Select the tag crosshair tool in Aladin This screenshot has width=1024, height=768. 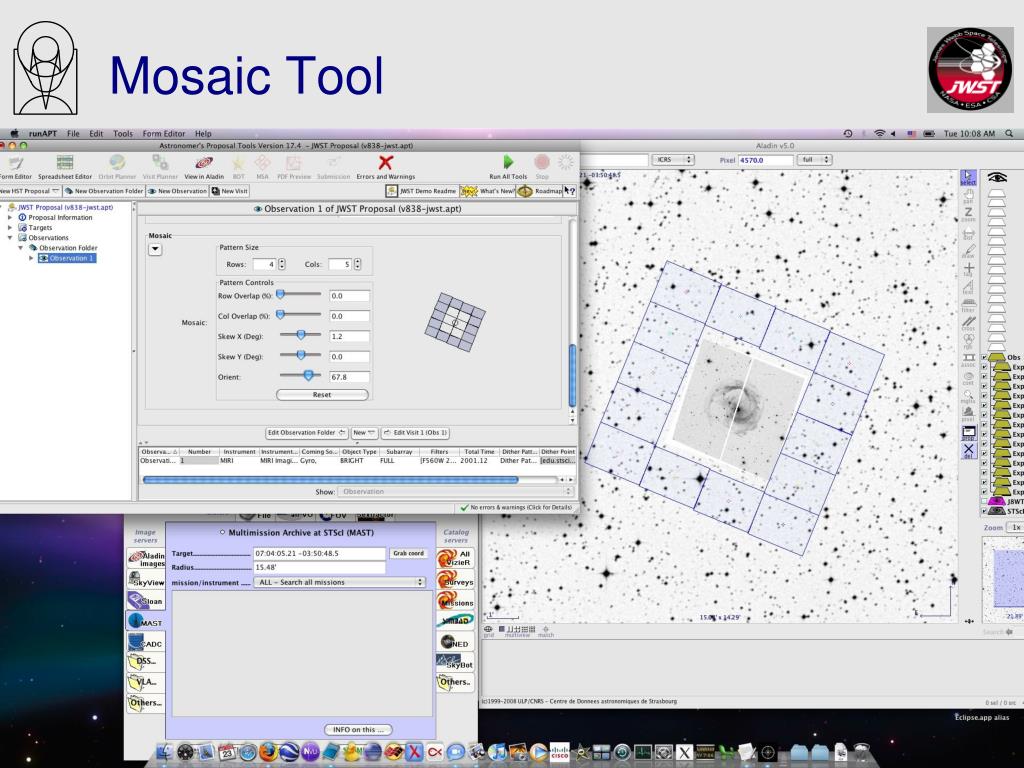968,270
